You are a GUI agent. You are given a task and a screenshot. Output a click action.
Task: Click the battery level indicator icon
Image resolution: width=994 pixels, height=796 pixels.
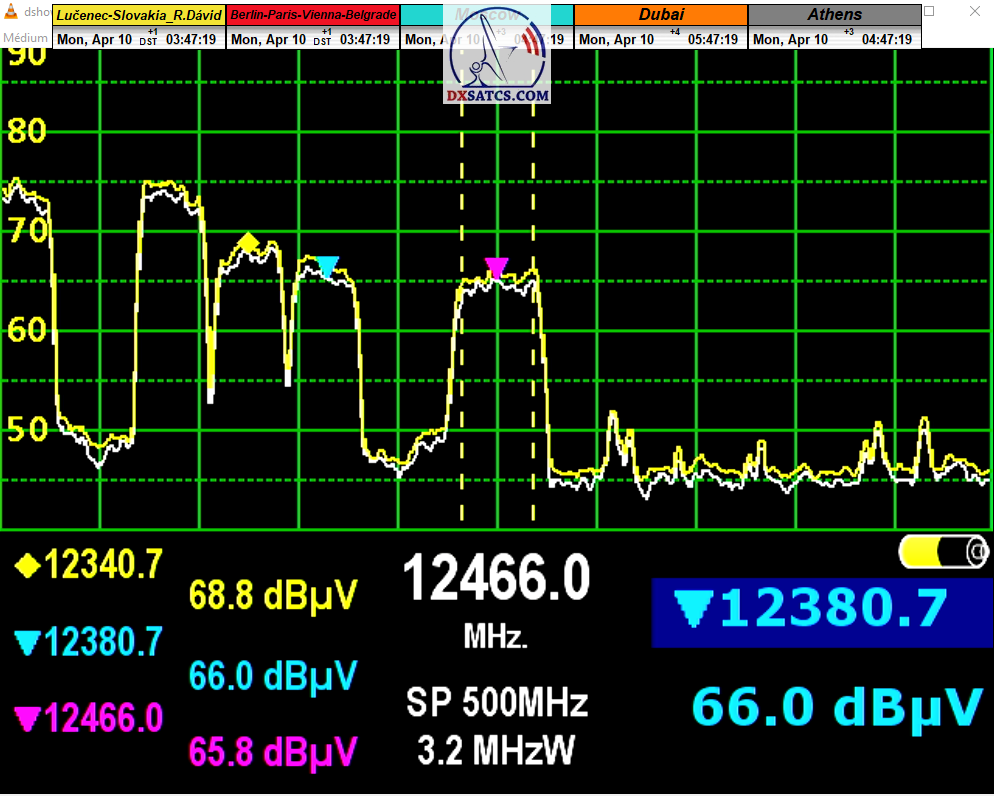[943, 551]
